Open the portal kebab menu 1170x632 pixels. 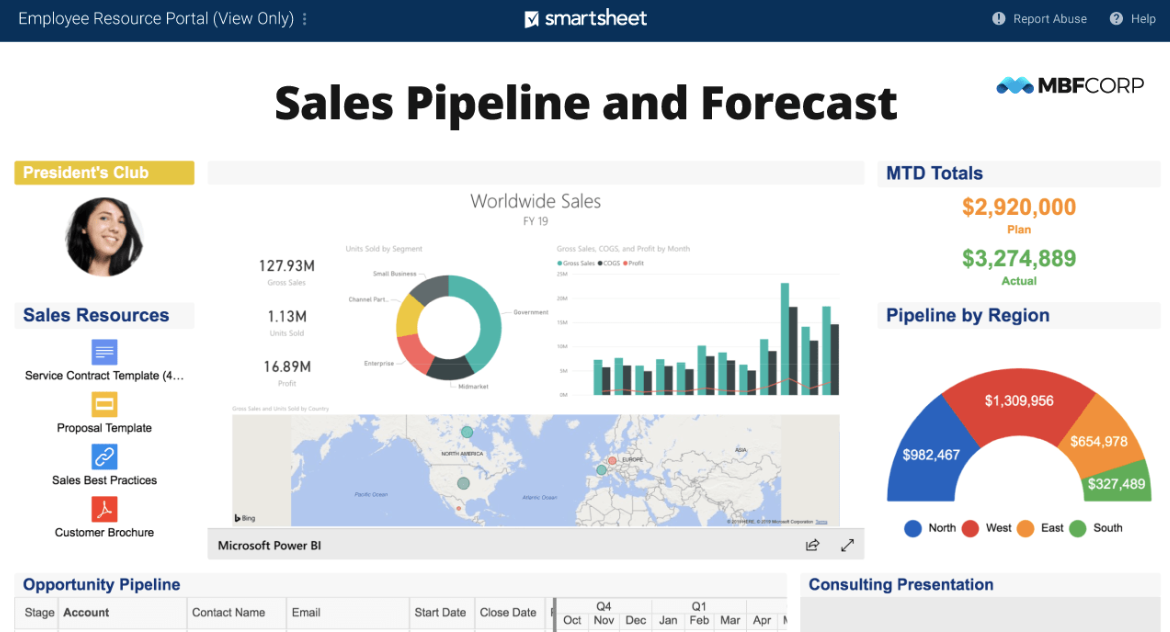[x=305, y=19]
